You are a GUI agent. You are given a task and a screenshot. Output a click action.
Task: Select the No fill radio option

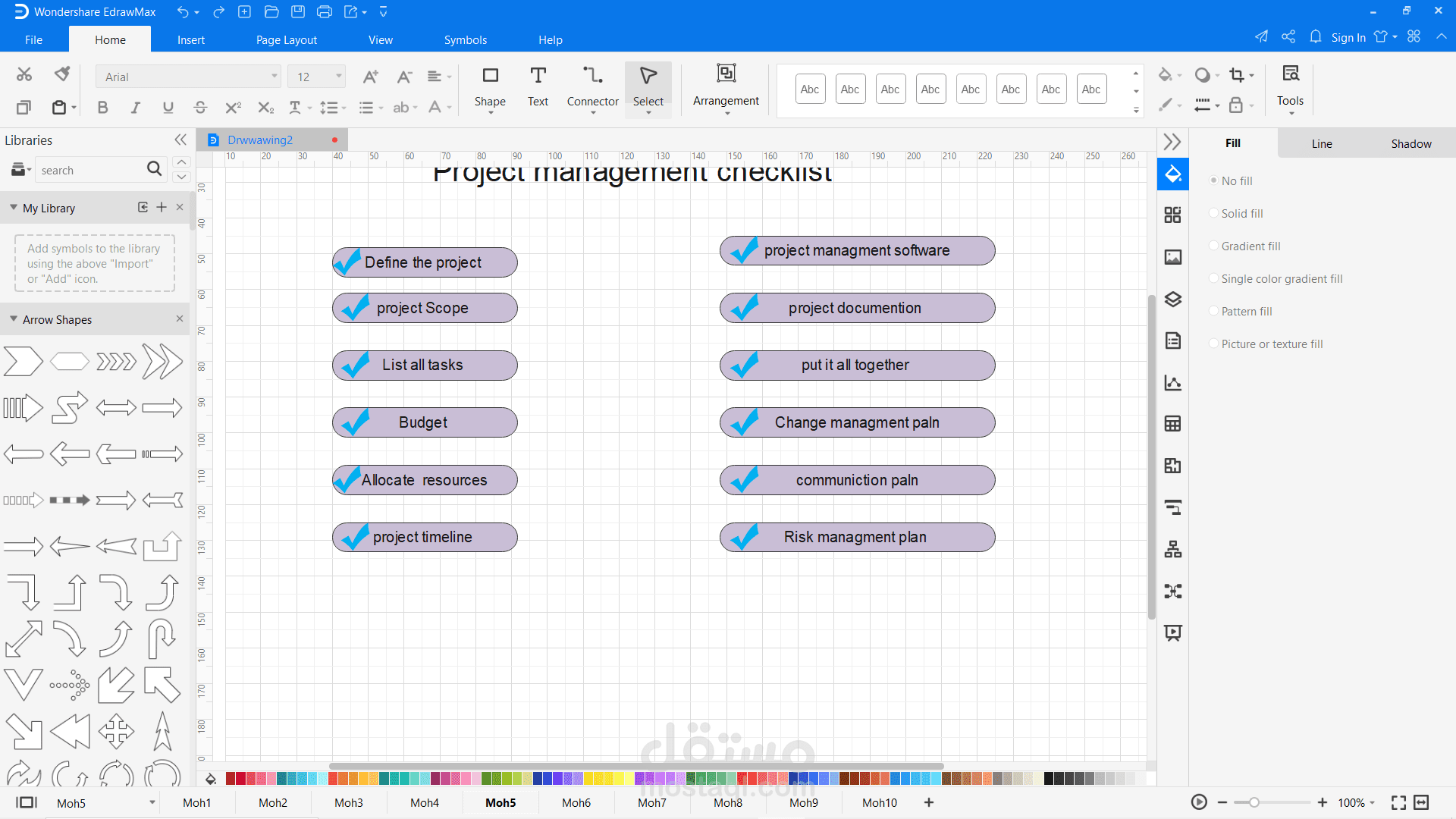pyautogui.click(x=1214, y=180)
